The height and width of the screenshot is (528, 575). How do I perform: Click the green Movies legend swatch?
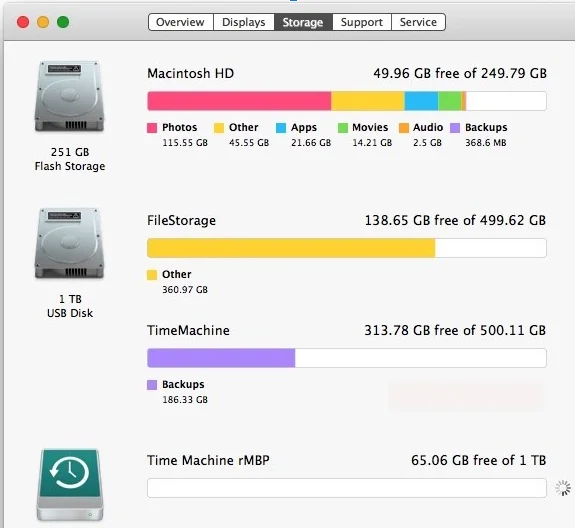pyautogui.click(x=343, y=128)
